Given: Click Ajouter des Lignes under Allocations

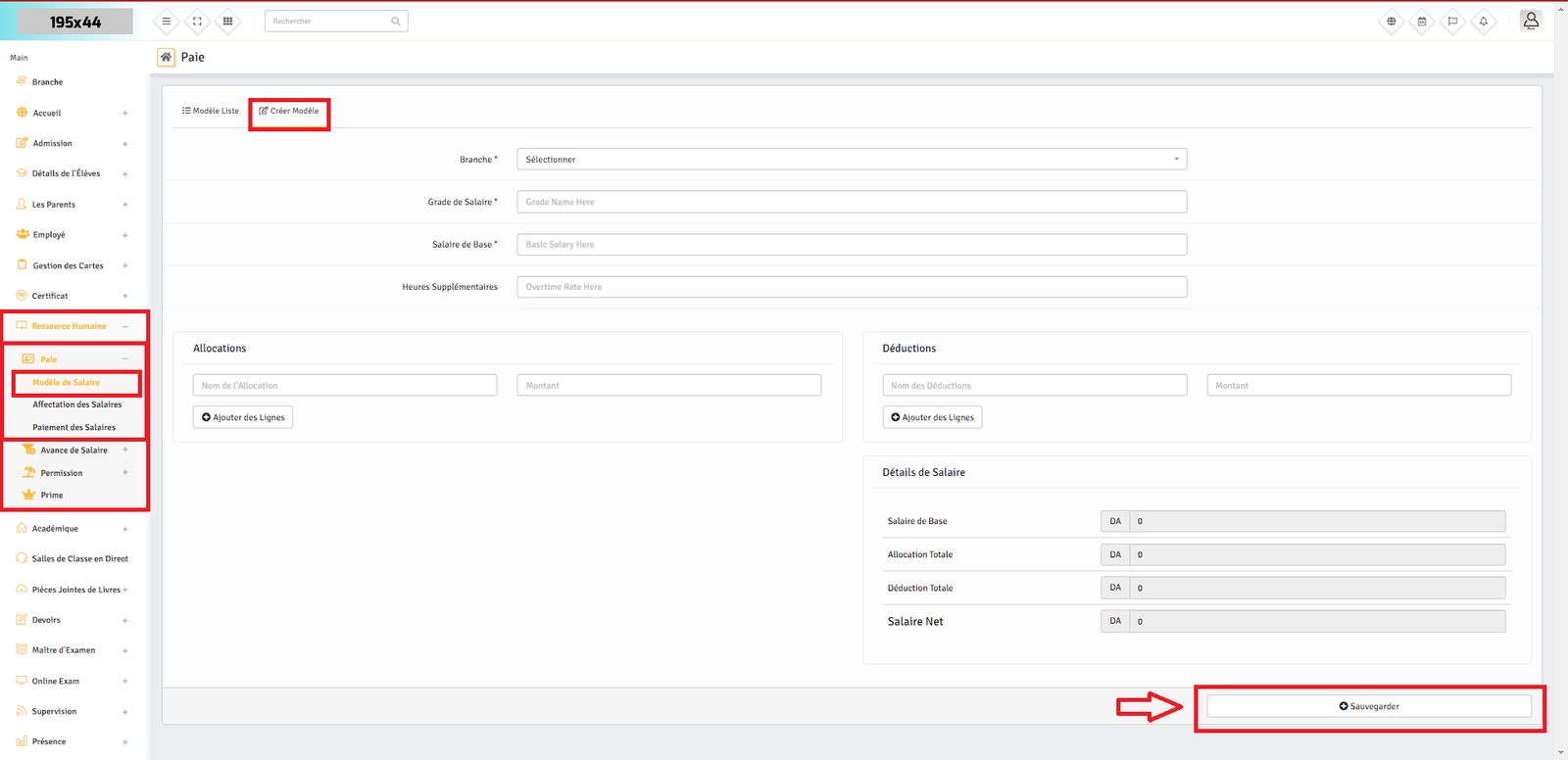Looking at the screenshot, I should (243, 417).
